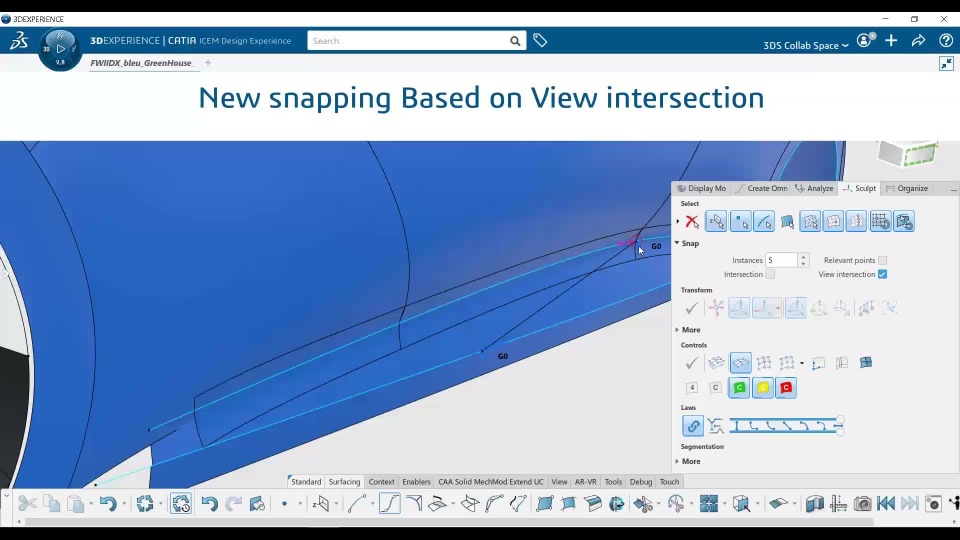This screenshot has height=540, width=960.
Task: Select the curve selection filter icon
Action: coord(764,222)
